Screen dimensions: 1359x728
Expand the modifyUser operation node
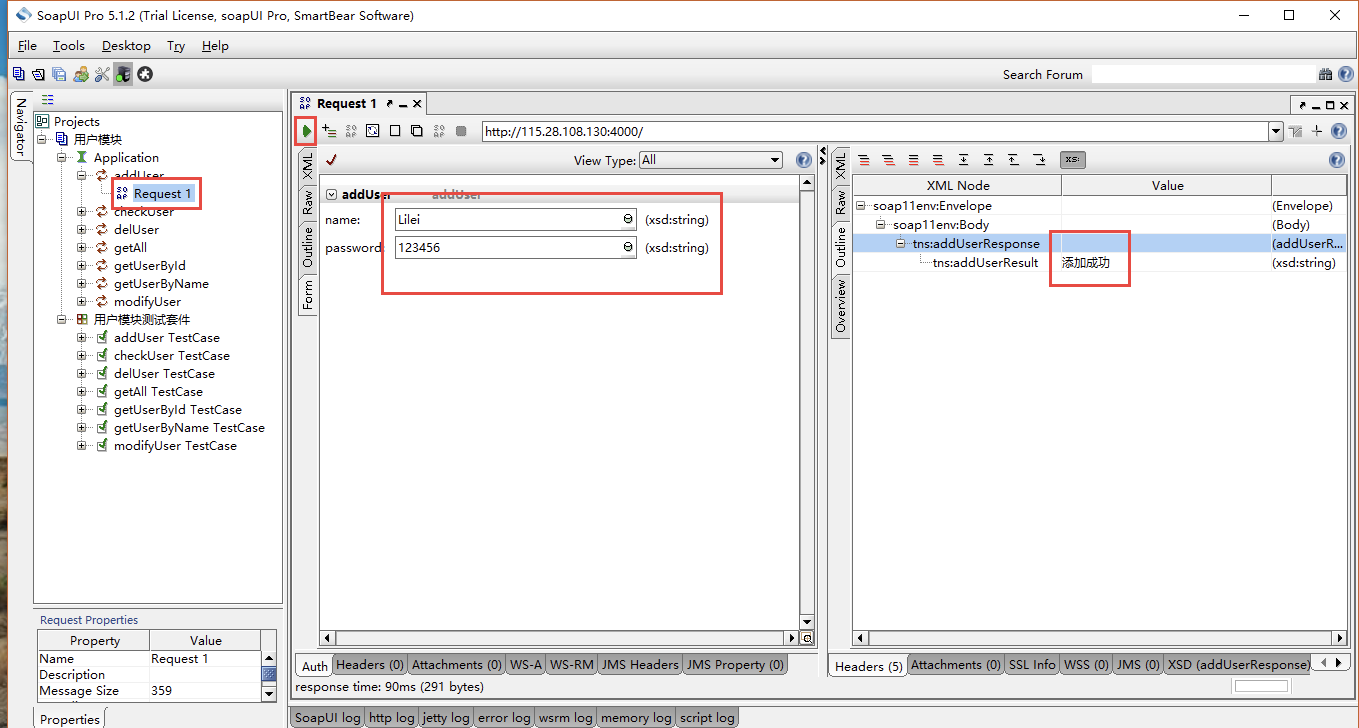(82, 302)
